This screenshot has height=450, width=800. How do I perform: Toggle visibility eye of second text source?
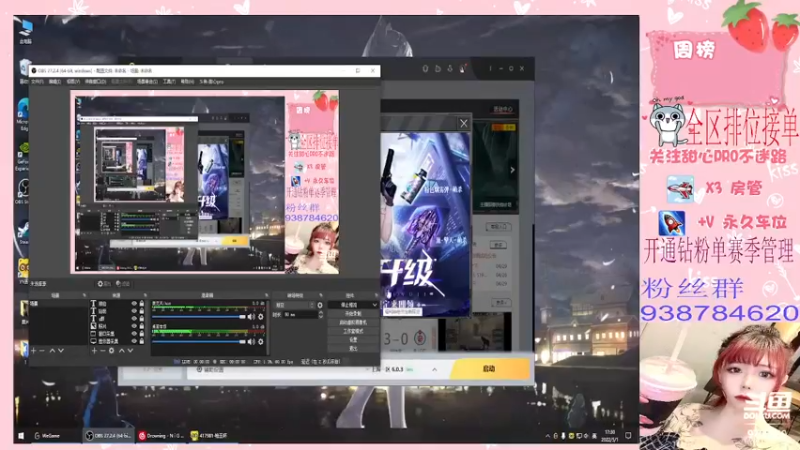click(x=134, y=311)
